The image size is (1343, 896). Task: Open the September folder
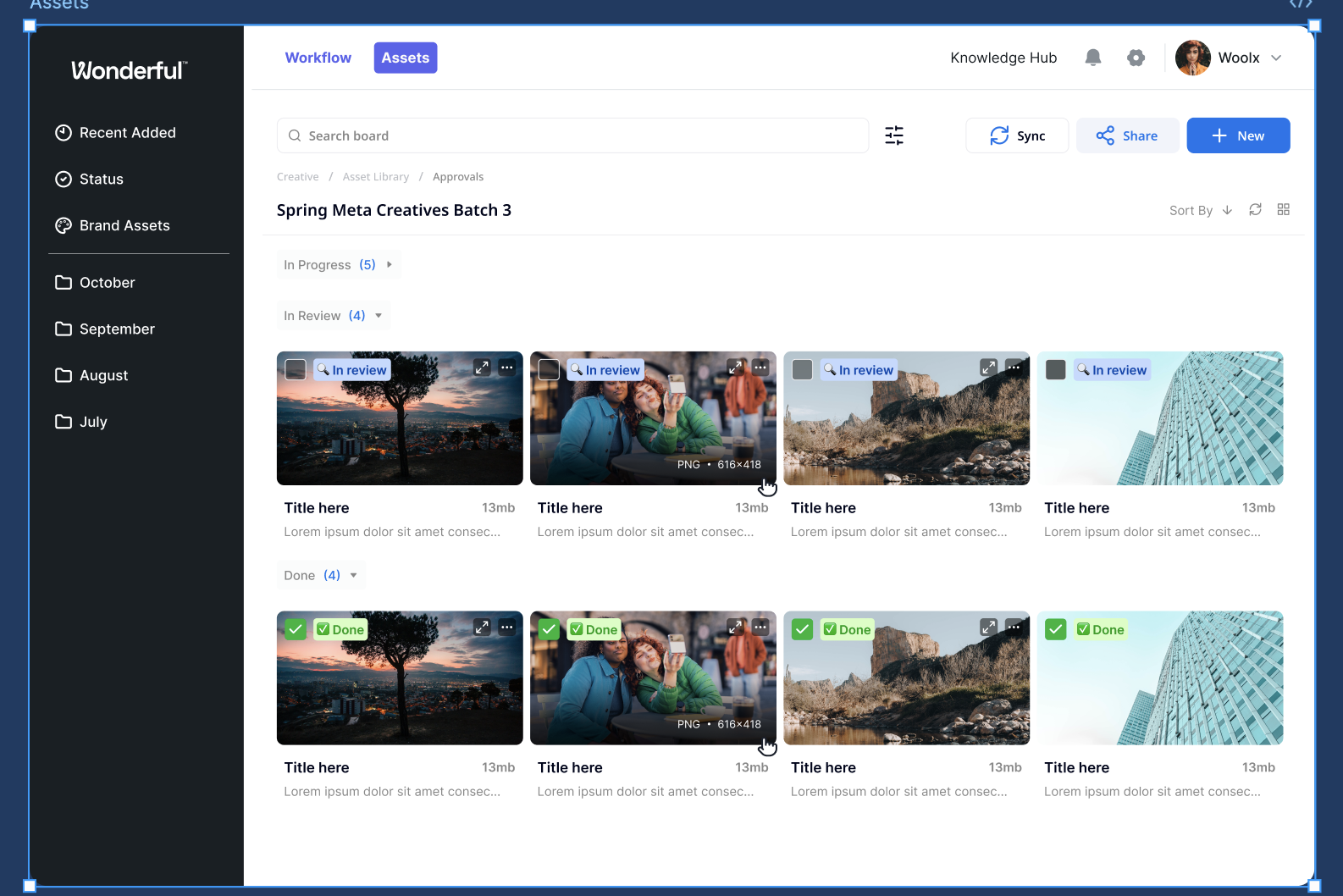point(117,329)
